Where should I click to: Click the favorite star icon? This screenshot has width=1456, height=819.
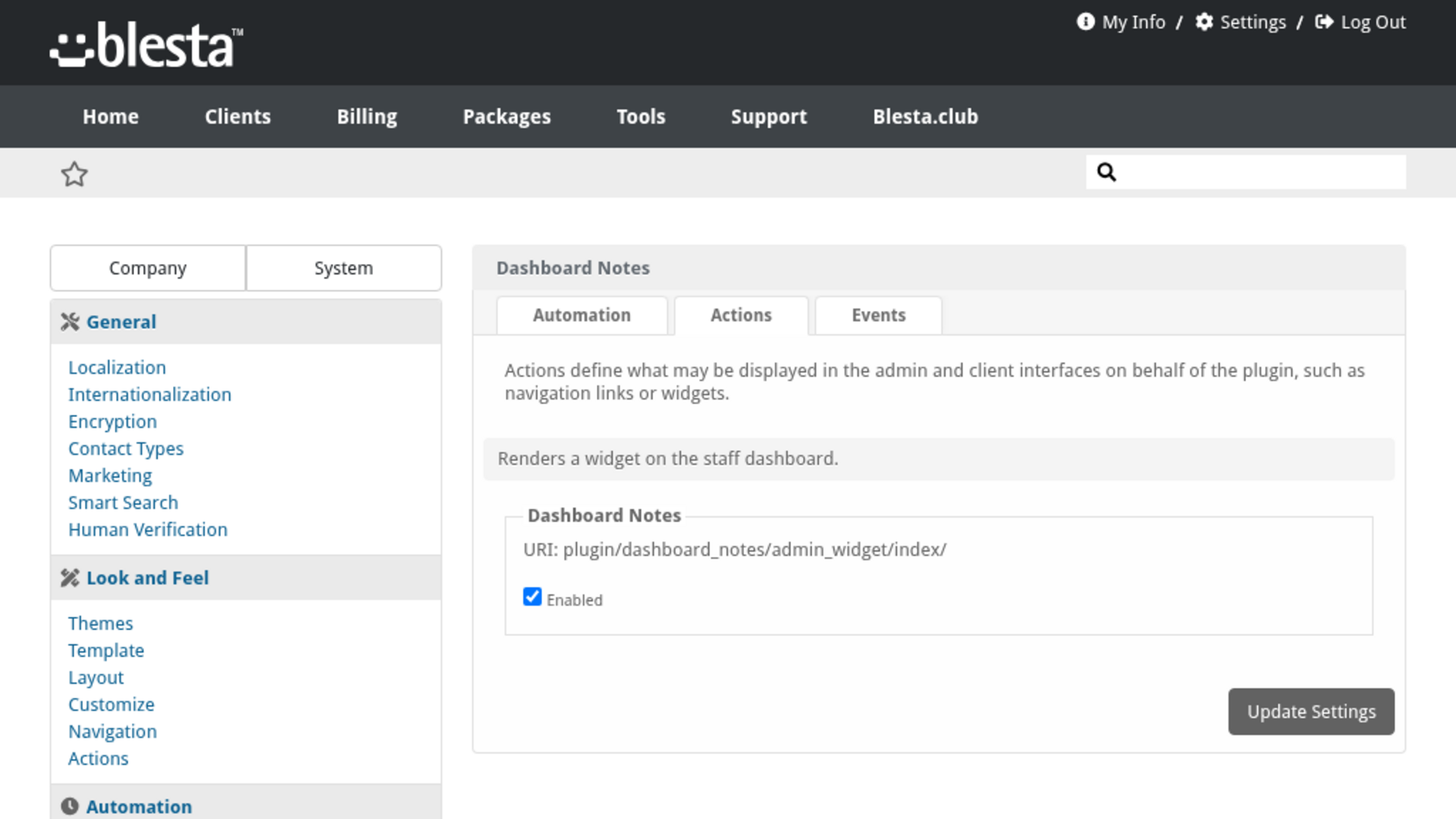pos(74,174)
